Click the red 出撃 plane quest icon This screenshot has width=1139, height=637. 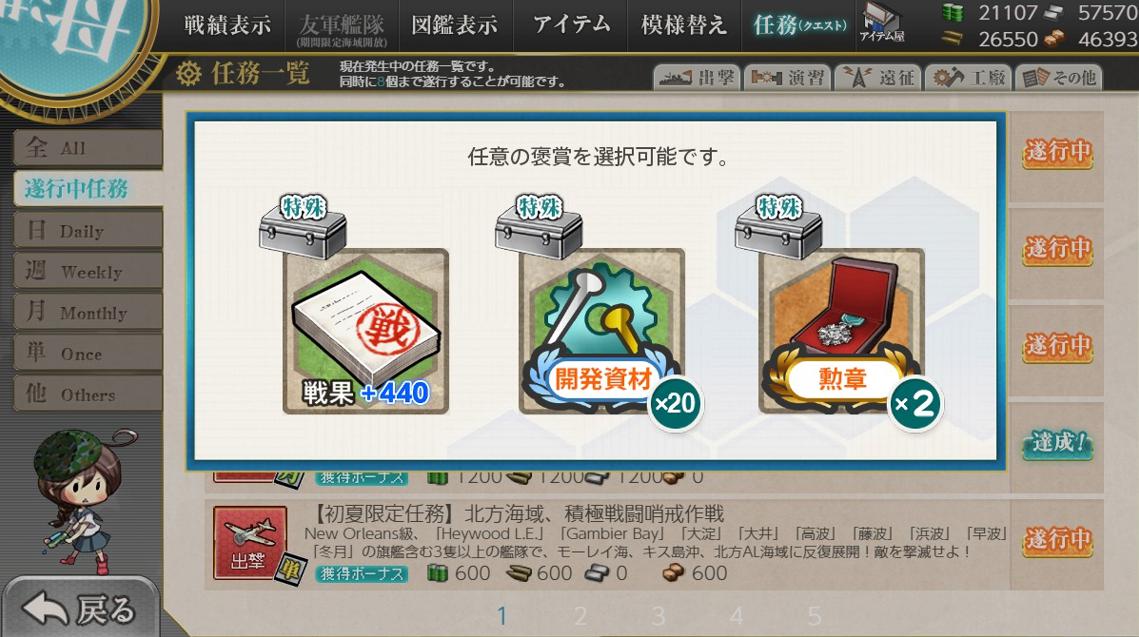249,543
